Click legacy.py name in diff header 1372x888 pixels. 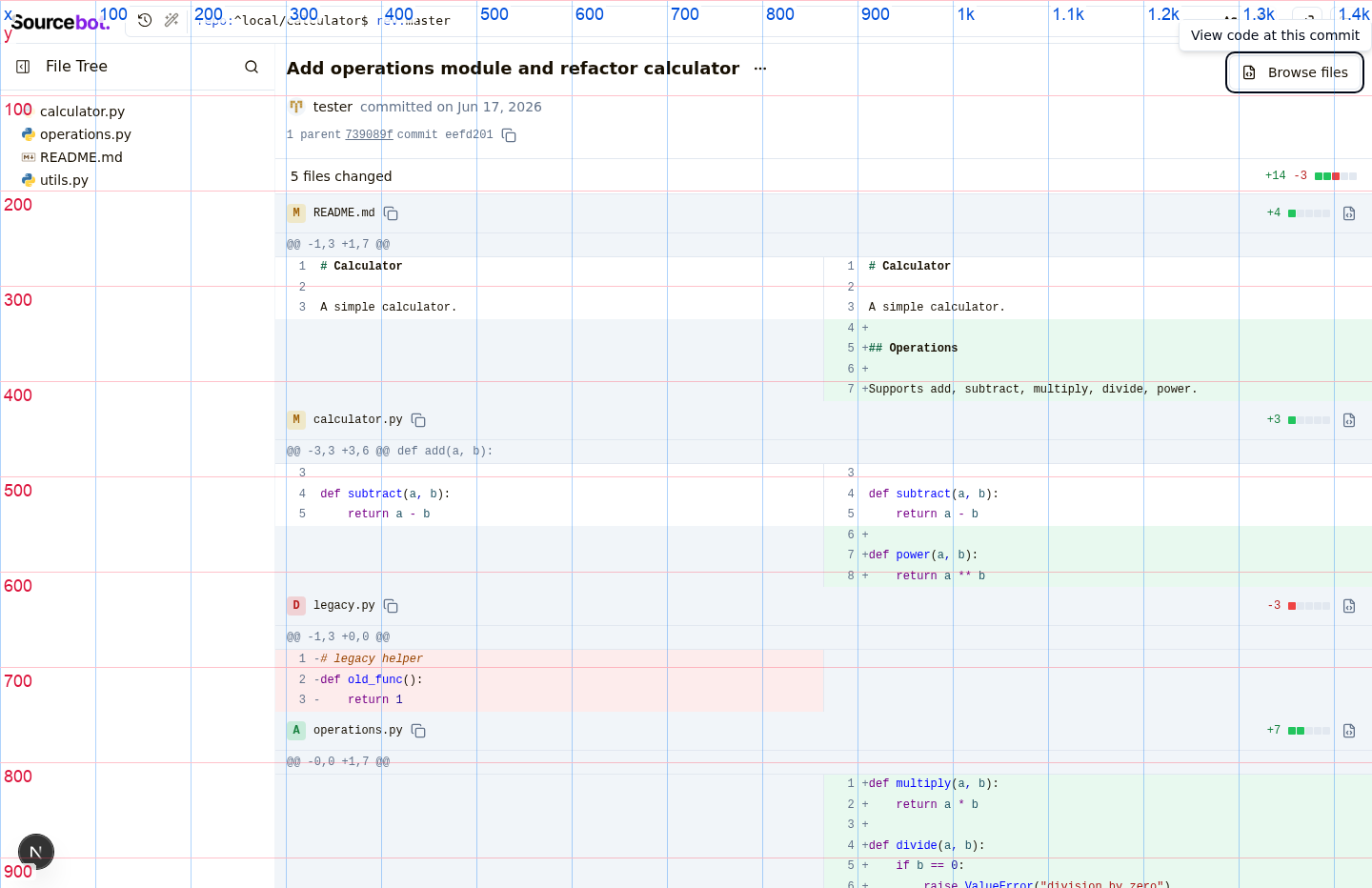pyautogui.click(x=344, y=606)
